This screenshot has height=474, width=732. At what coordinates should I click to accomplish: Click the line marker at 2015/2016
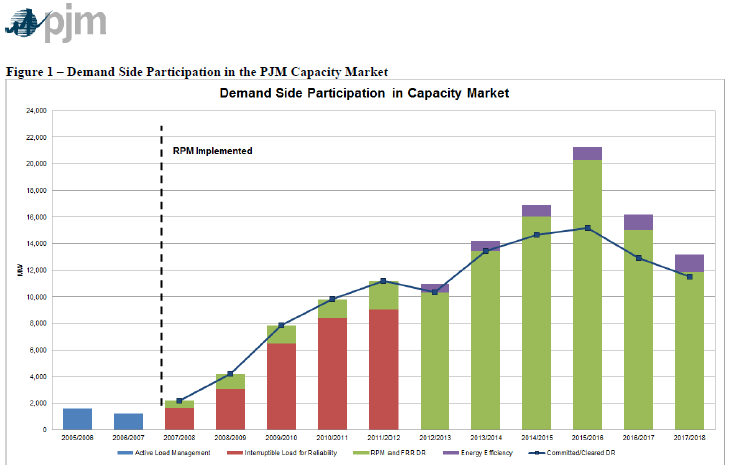tap(587, 228)
